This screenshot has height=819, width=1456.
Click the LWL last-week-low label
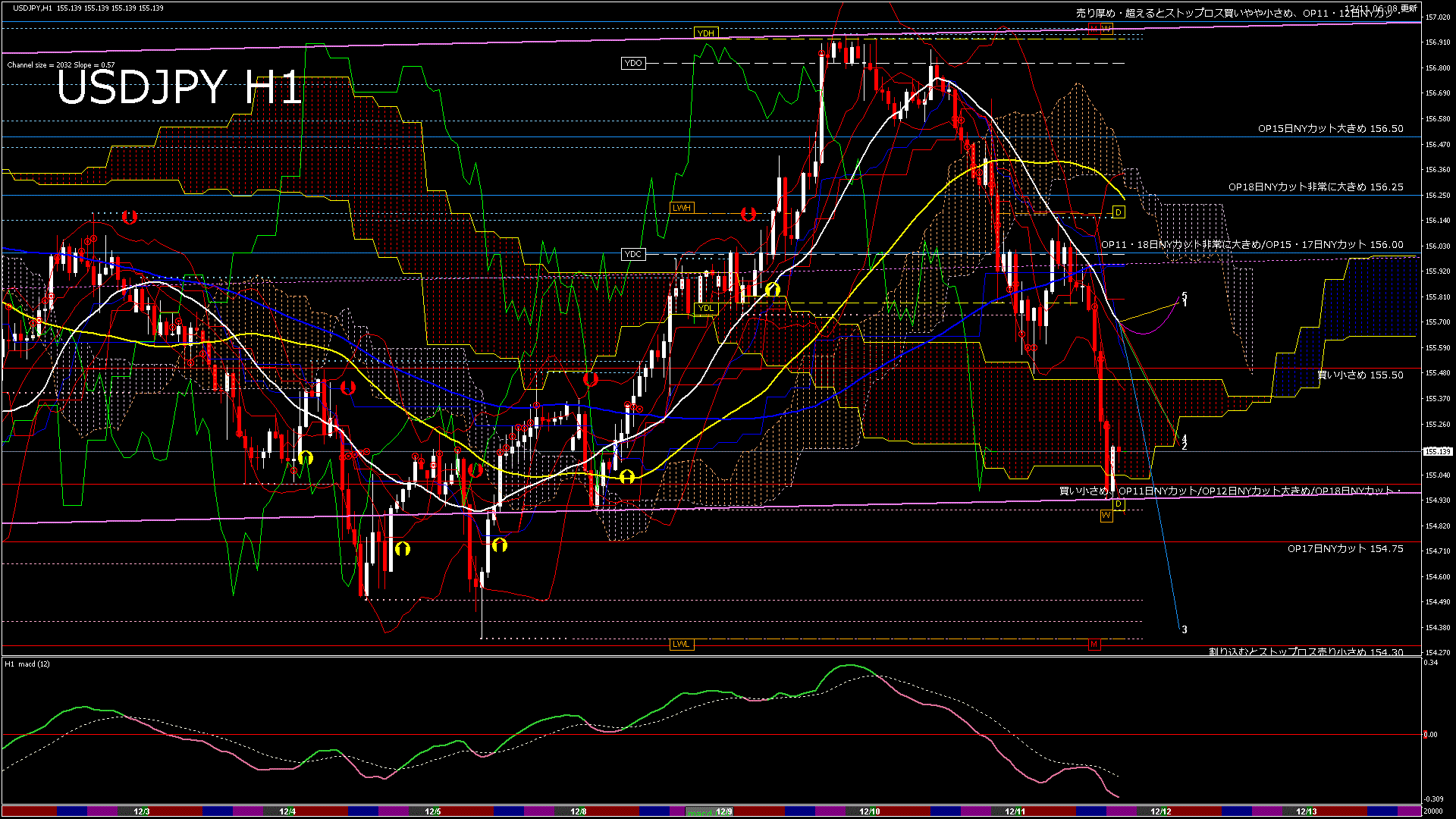tap(681, 645)
